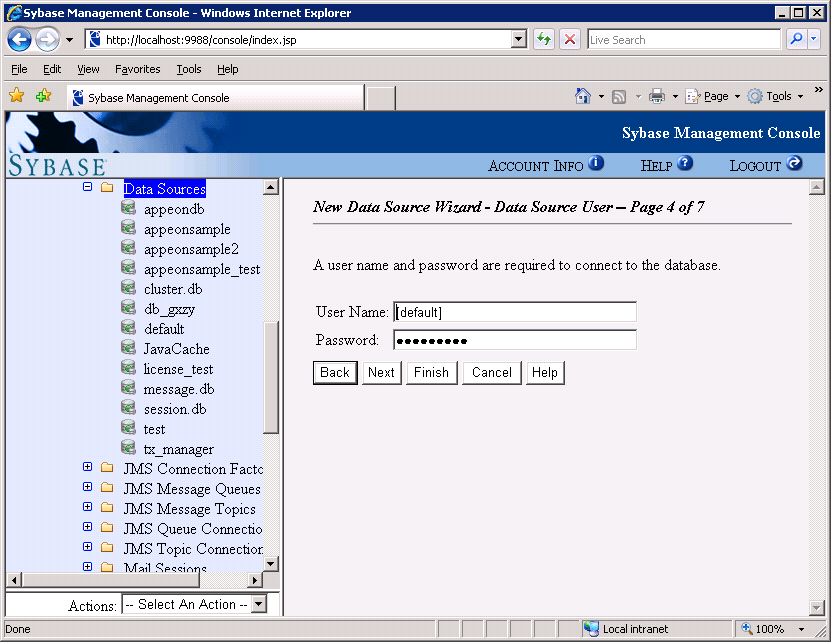This screenshot has height=642, width=831.
Task: Click in the Password field
Action: pyautogui.click(x=515, y=340)
